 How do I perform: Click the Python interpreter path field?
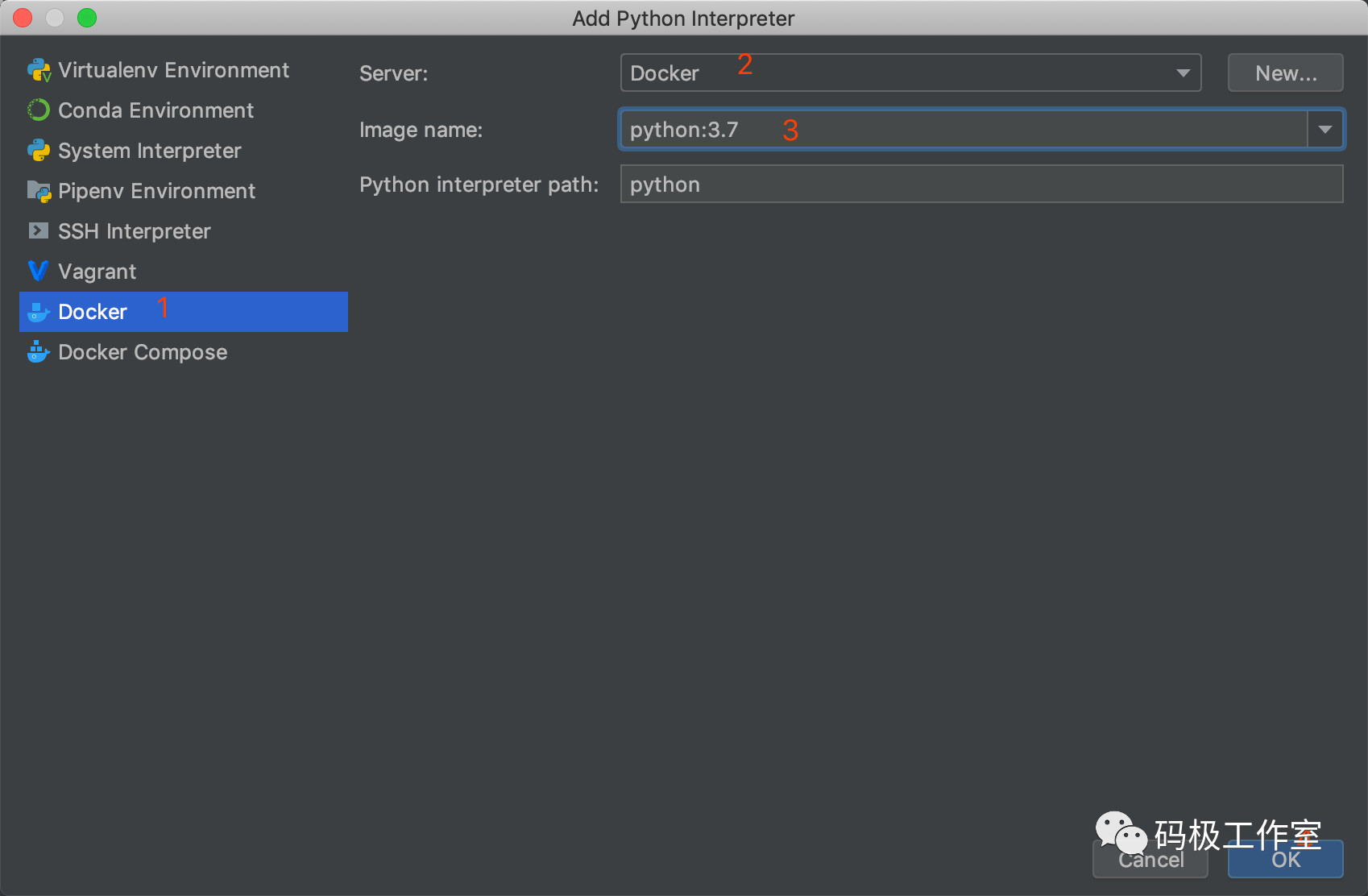click(886, 184)
